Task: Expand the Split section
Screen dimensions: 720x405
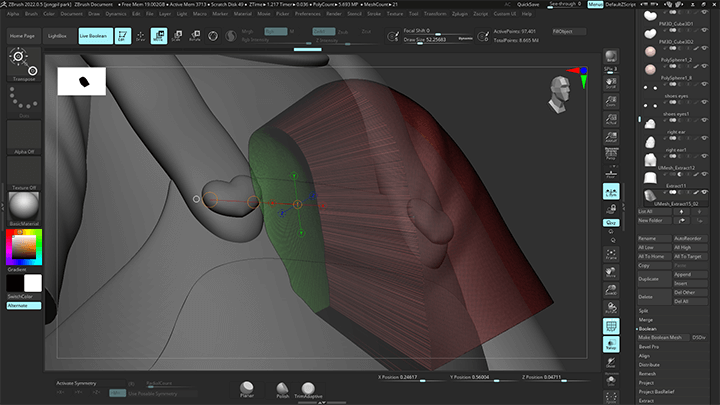Action: pyautogui.click(x=643, y=311)
